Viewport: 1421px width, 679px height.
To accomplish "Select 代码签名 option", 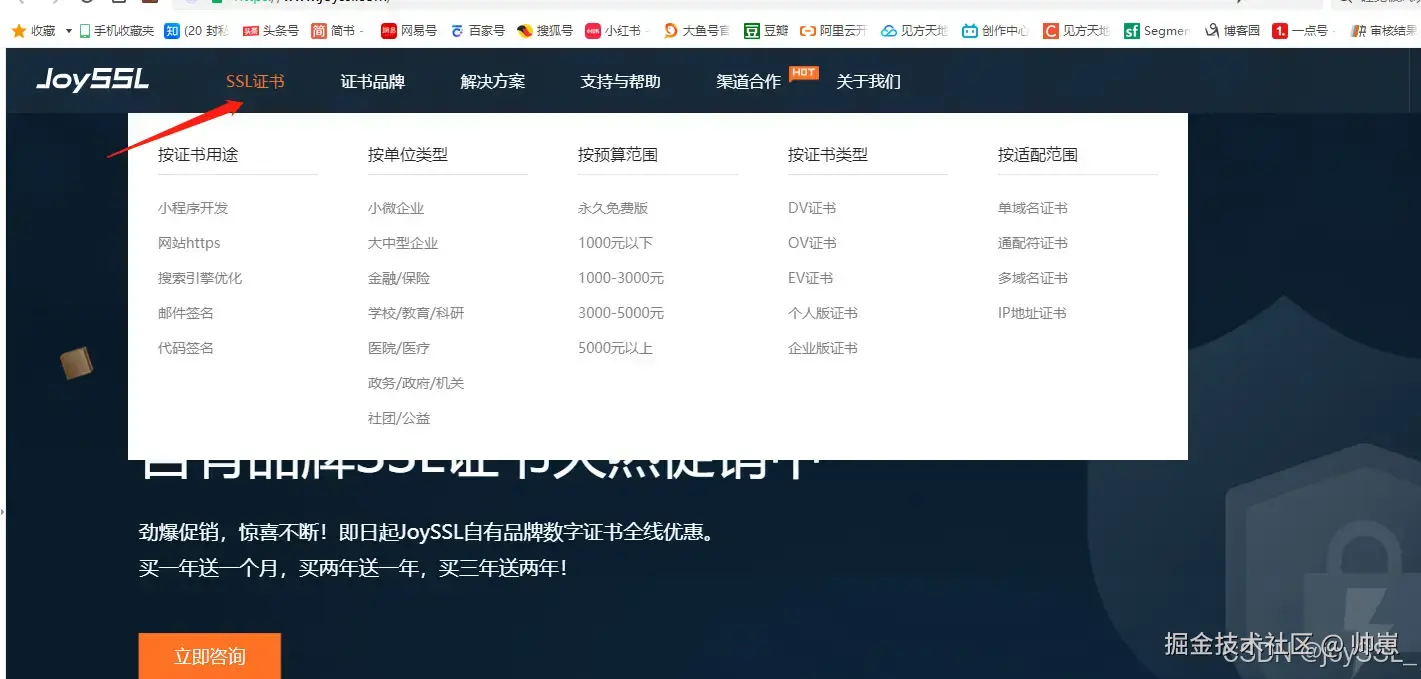I will (186, 348).
